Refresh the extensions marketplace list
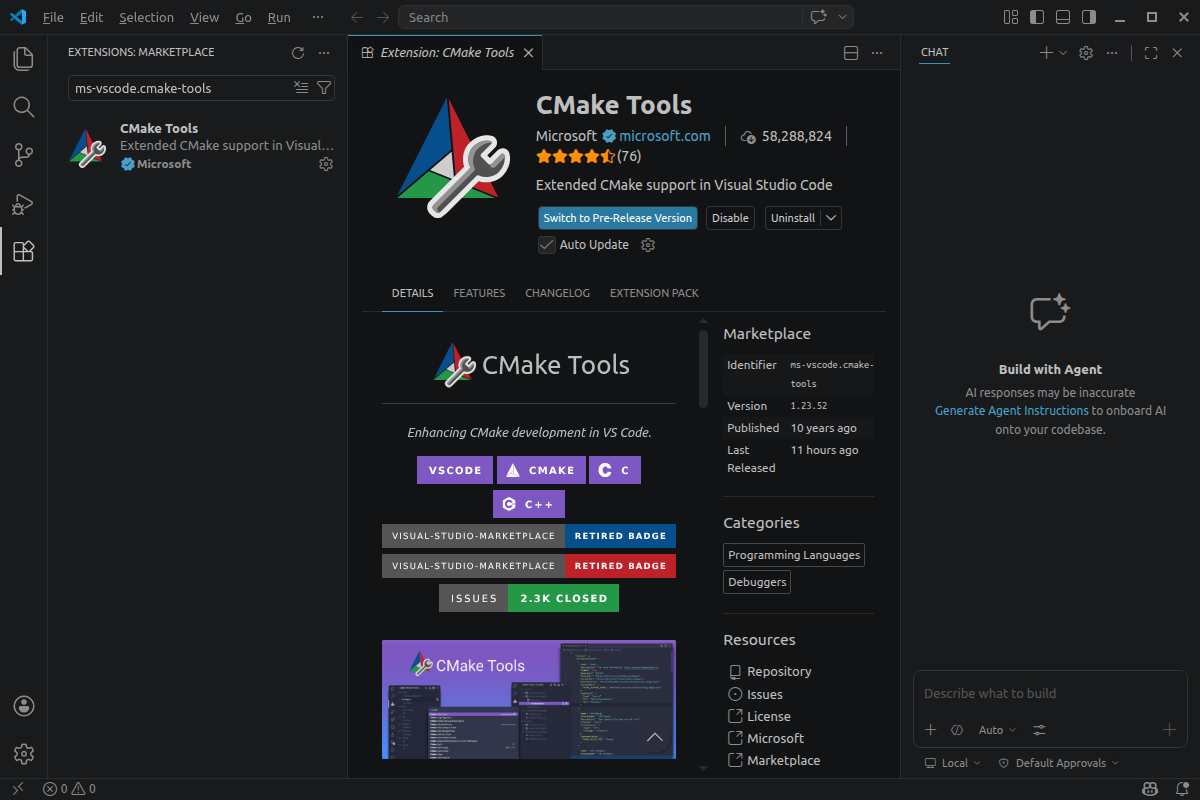 [x=298, y=53]
